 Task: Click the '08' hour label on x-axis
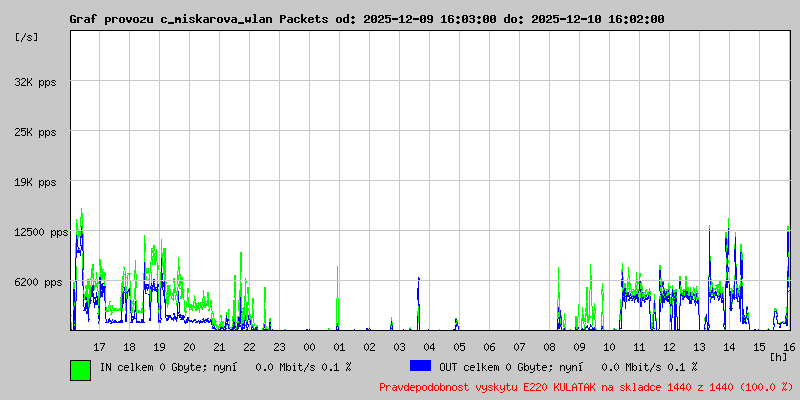click(x=549, y=347)
